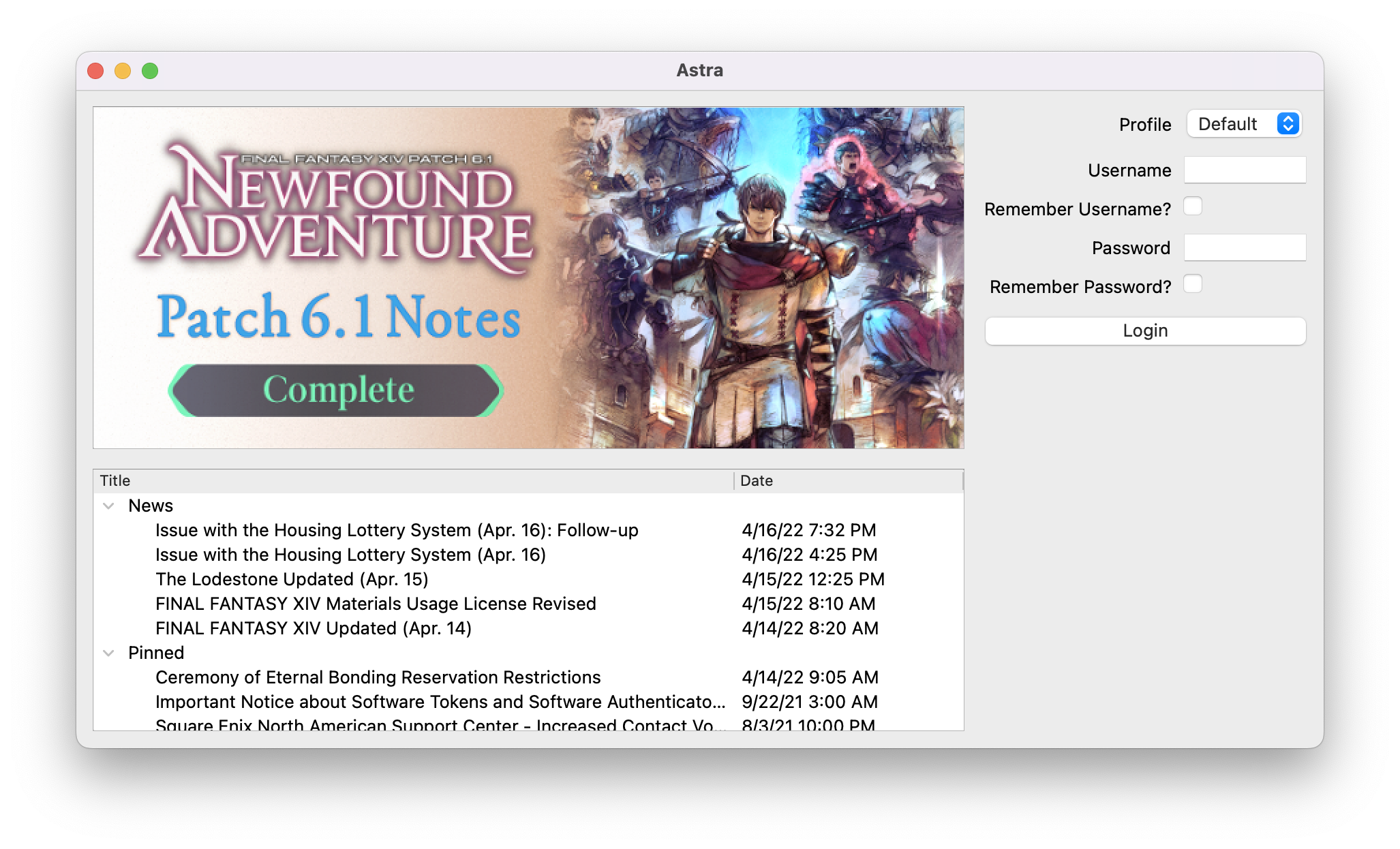Click the date '4/16/22 4:25 PM'
Viewport: 1400px width, 849px height.
point(810,555)
